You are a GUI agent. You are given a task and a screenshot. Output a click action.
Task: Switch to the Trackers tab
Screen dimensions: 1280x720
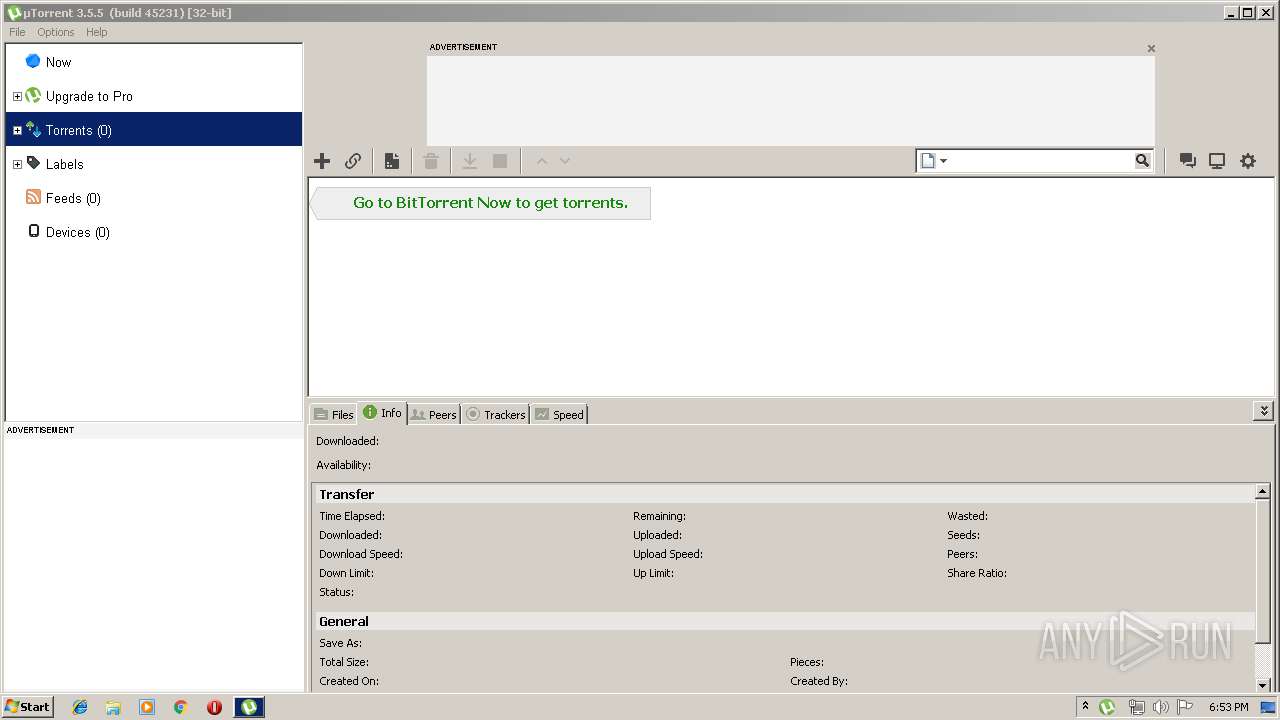(496, 414)
